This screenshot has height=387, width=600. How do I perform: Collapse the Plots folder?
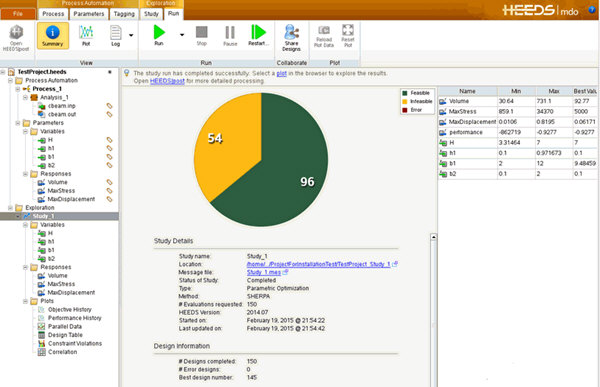[x=25, y=301]
